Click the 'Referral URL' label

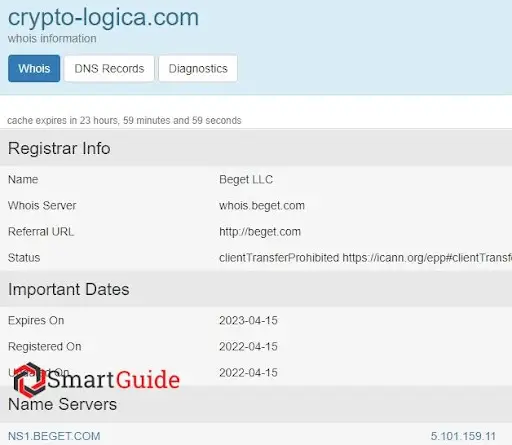point(41,231)
